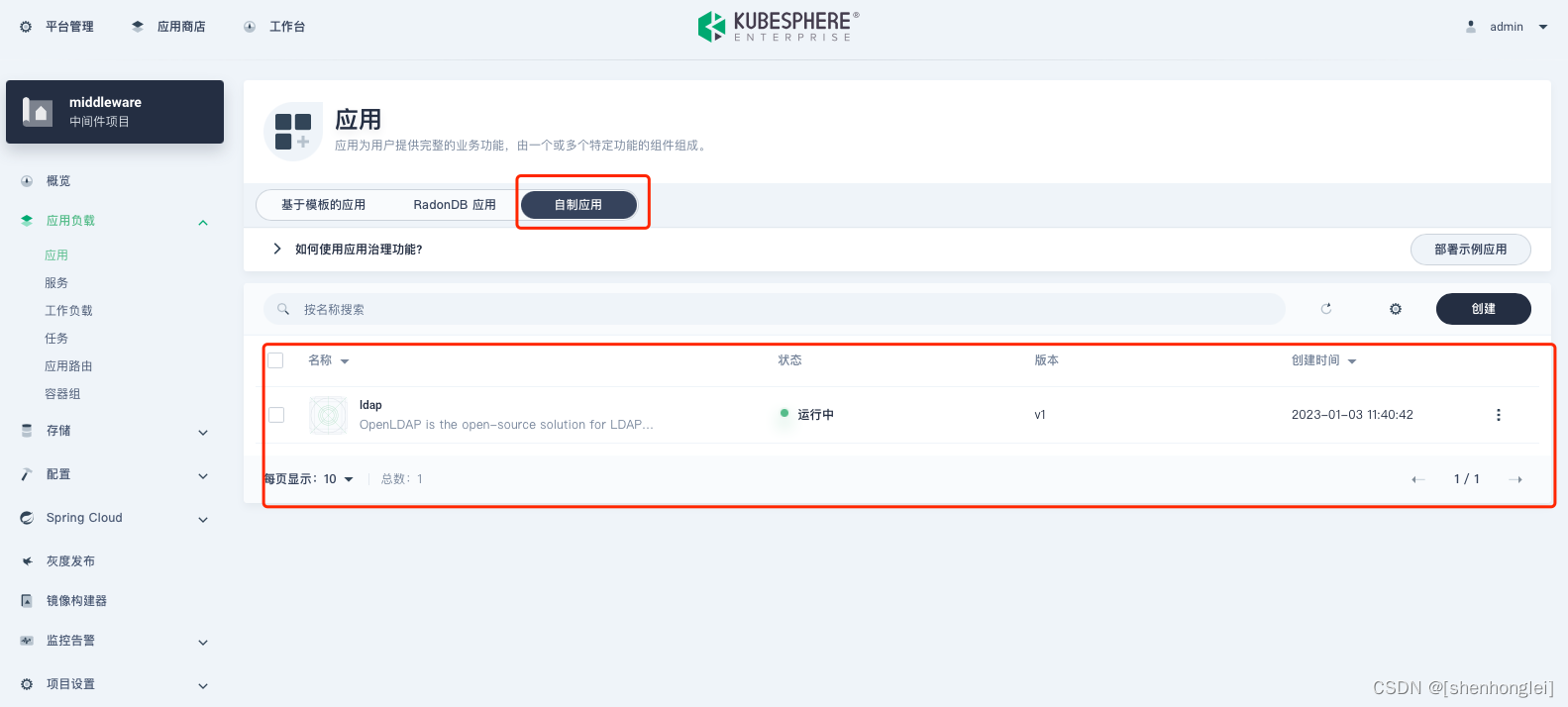Open the ldap row more-actions menu
This screenshot has height=707, width=1568.
(1499, 415)
